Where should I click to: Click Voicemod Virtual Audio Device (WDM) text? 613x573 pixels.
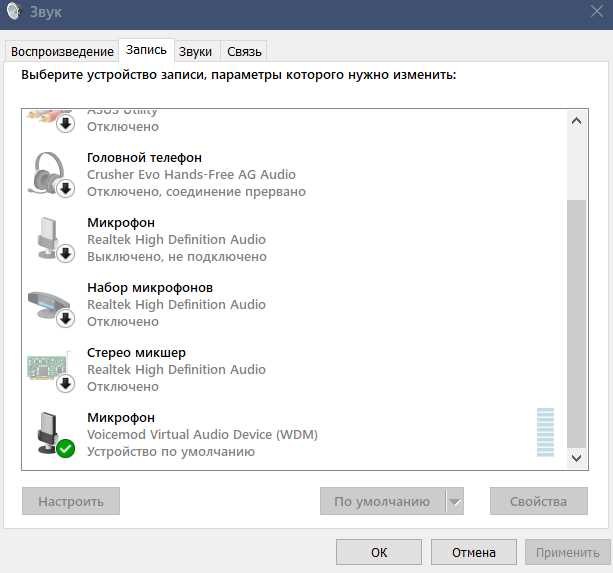tap(202, 435)
